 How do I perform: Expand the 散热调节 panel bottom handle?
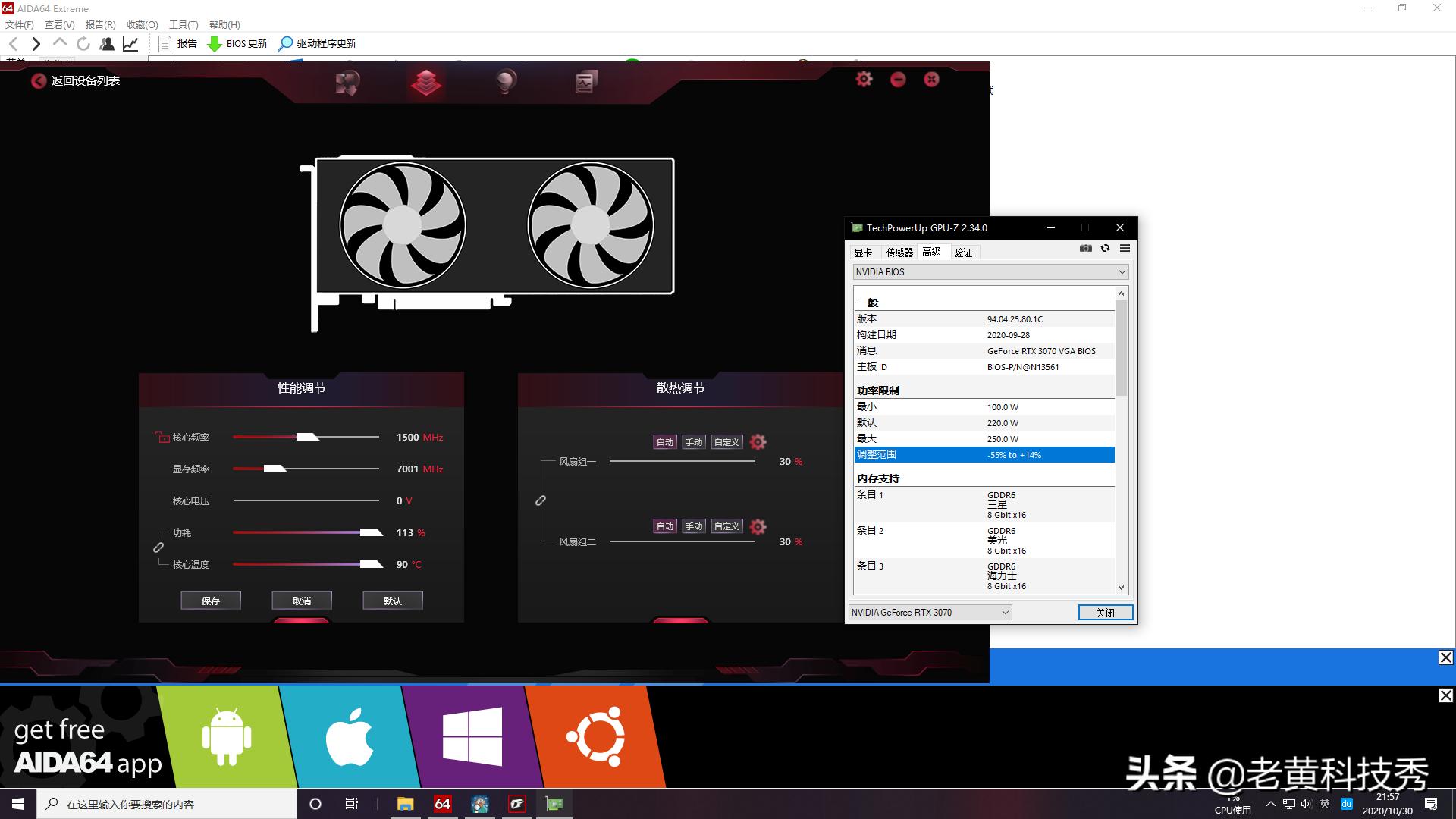pyautogui.click(x=680, y=620)
